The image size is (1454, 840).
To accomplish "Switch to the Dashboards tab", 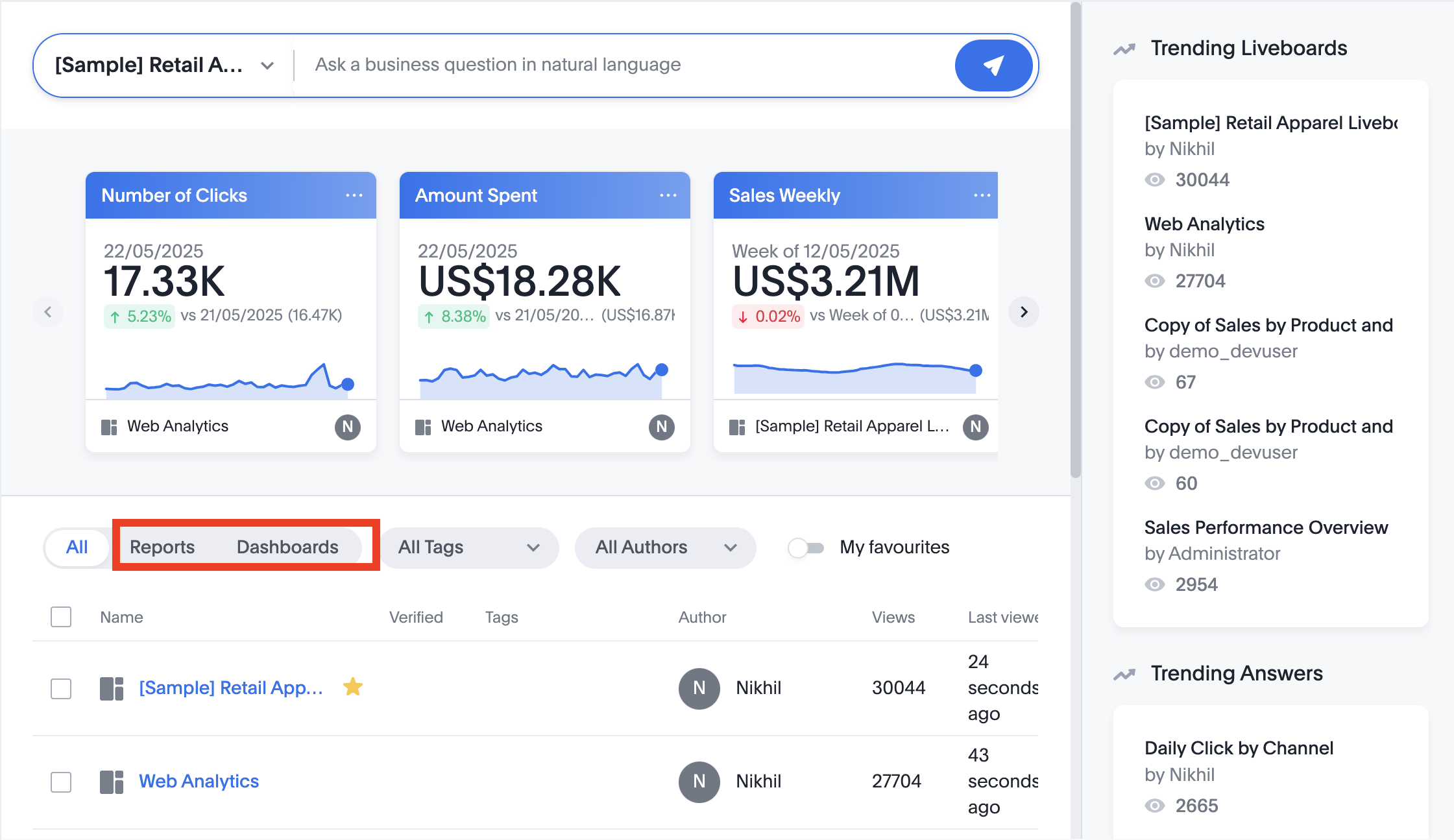I will click(287, 547).
